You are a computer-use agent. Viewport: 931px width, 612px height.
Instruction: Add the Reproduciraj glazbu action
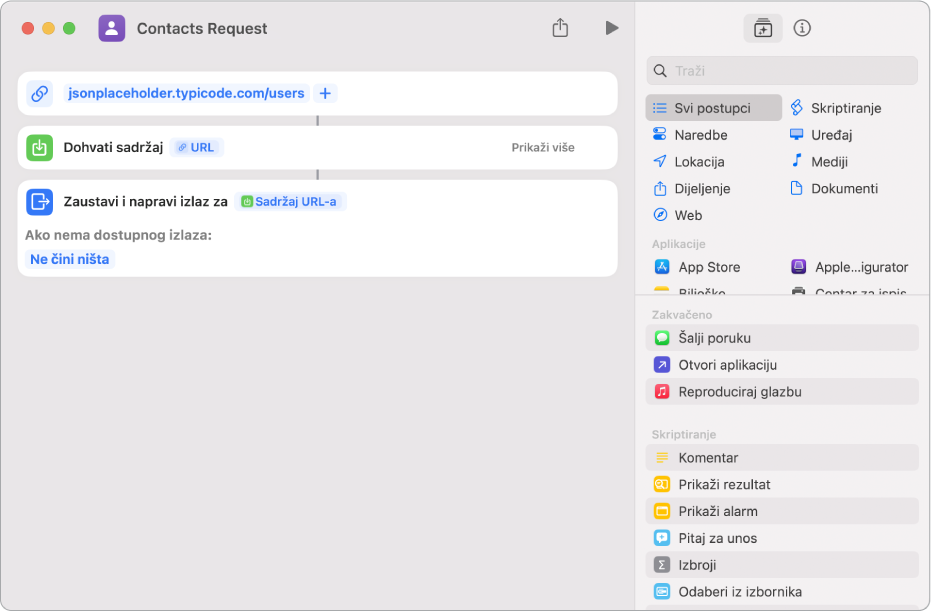(782, 391)
